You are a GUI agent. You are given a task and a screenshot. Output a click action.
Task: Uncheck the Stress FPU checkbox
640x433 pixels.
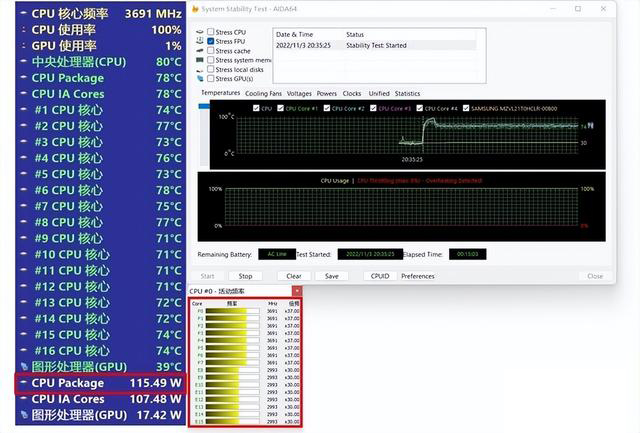tap(210, 41)
